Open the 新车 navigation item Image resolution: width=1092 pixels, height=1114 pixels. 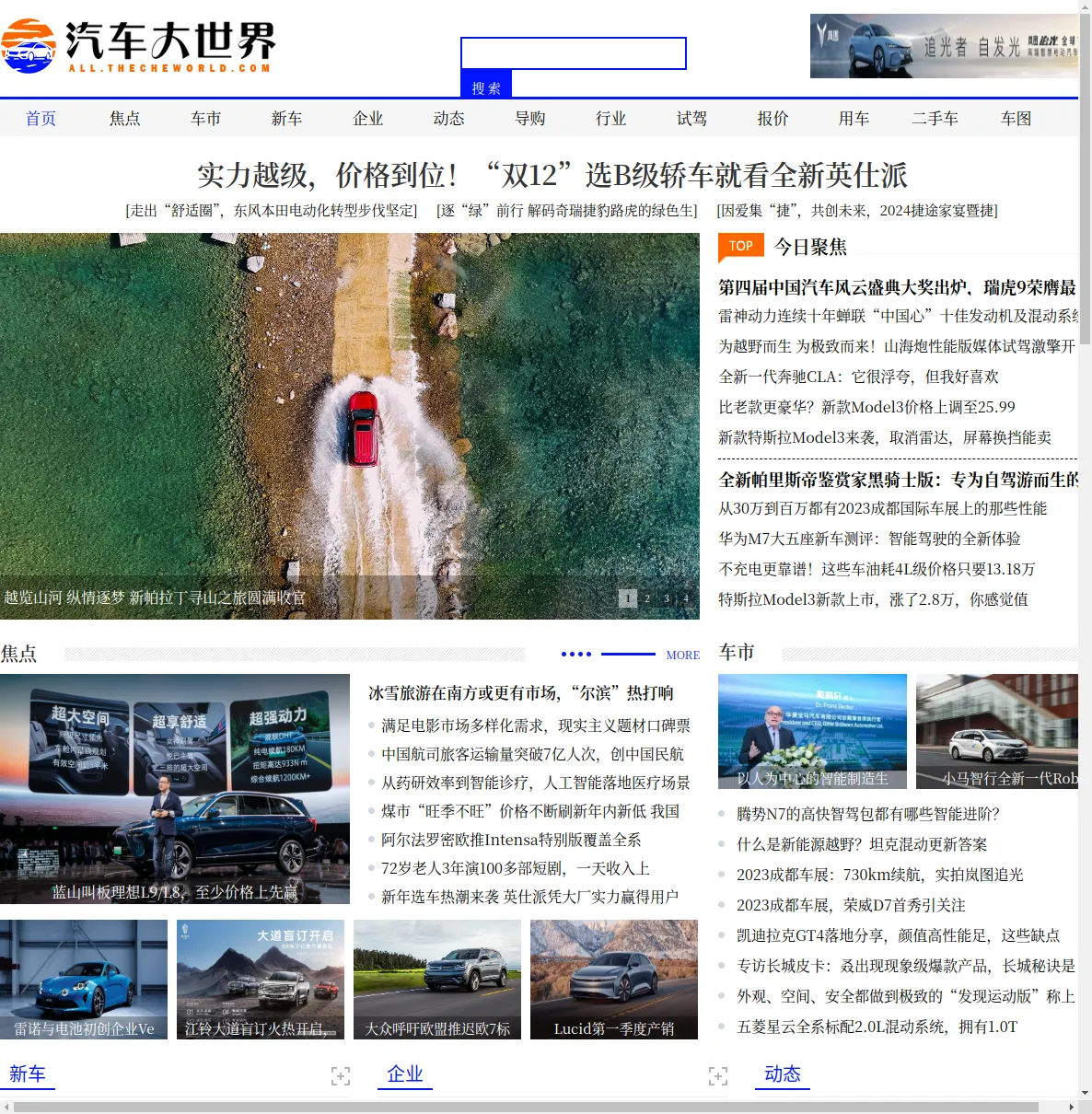(x=287, y=119)
